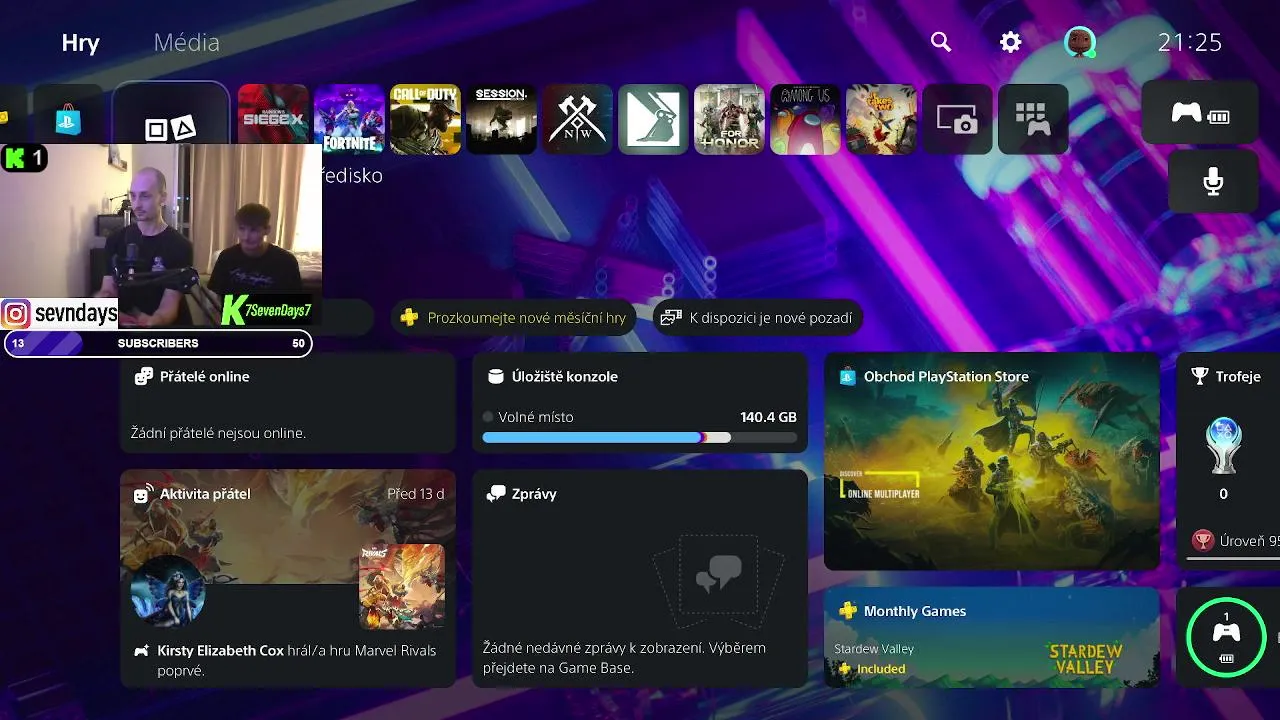Viewport: 1280px width, 720px height.
Task: Open the search magnifier icon
Action: (x=940, y=42)
